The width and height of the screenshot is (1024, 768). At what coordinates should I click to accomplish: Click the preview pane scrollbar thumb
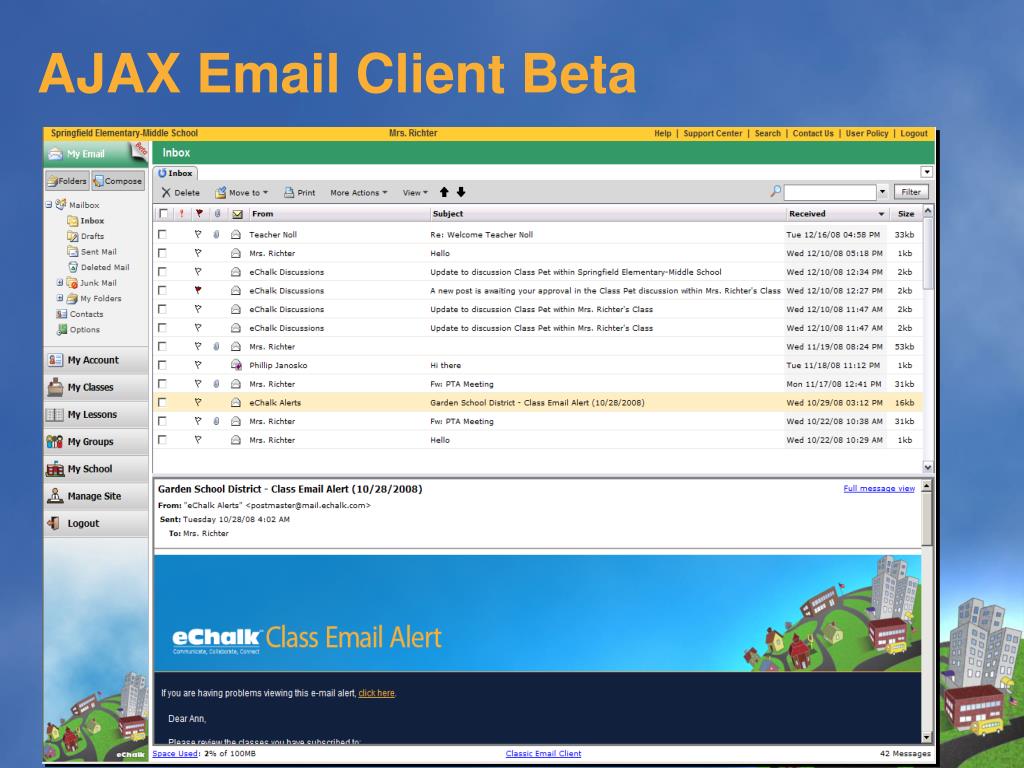click(927, 520)
